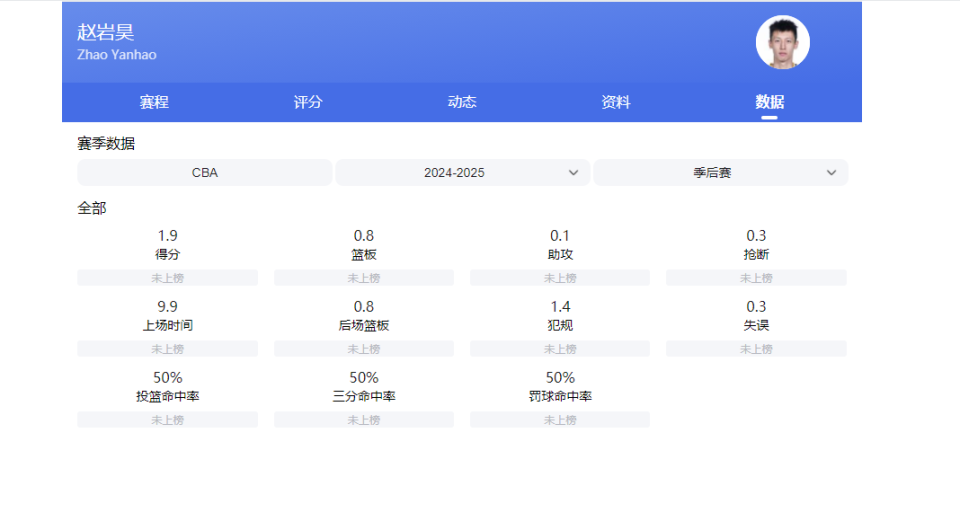
Task: Open the 动态 news tab
Action: [462, 102]
